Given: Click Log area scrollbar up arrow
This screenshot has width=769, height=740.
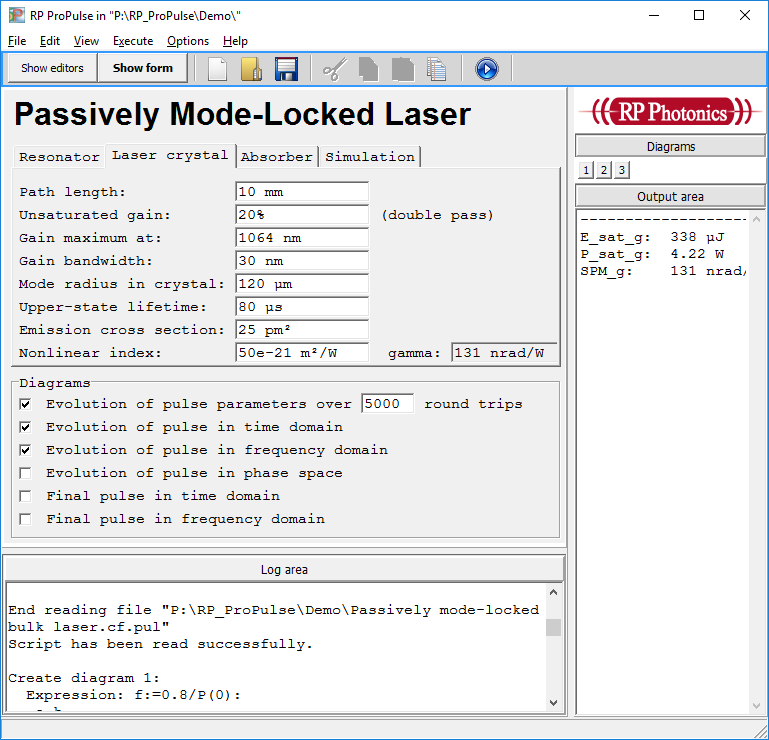Looking at the screenshot, I should (x=554, y=592).
